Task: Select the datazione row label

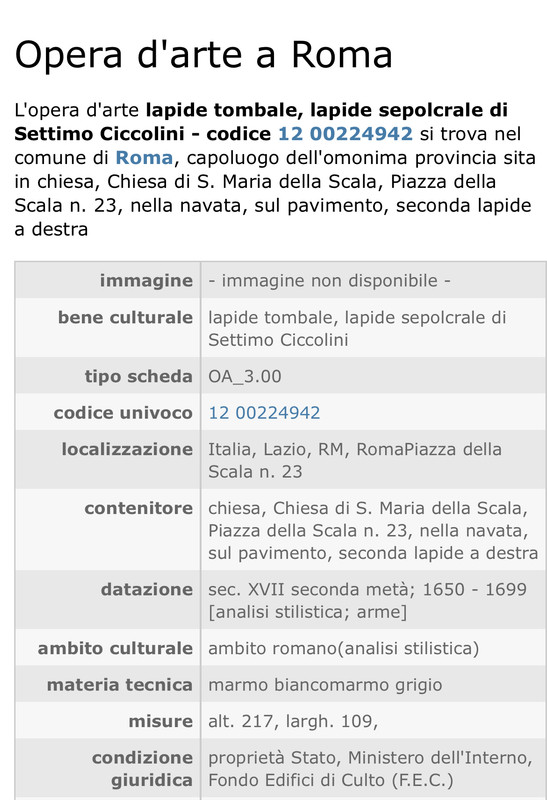Action: 146,589
